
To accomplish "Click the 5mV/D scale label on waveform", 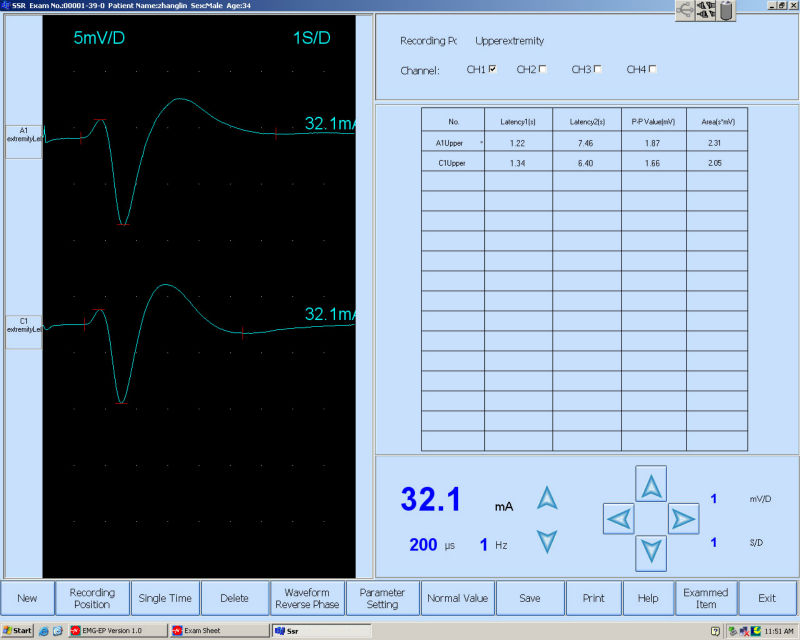I will coord(99,38).
